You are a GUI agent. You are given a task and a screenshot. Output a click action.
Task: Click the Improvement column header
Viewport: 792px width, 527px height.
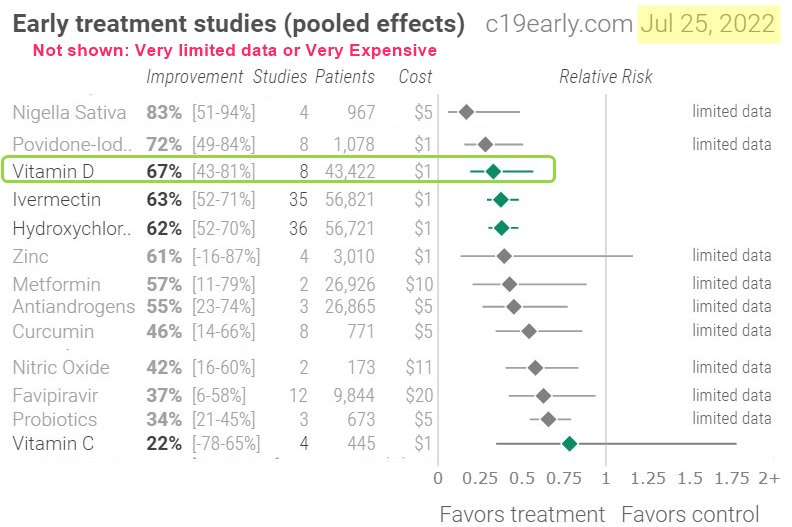(x=194, y=77)
